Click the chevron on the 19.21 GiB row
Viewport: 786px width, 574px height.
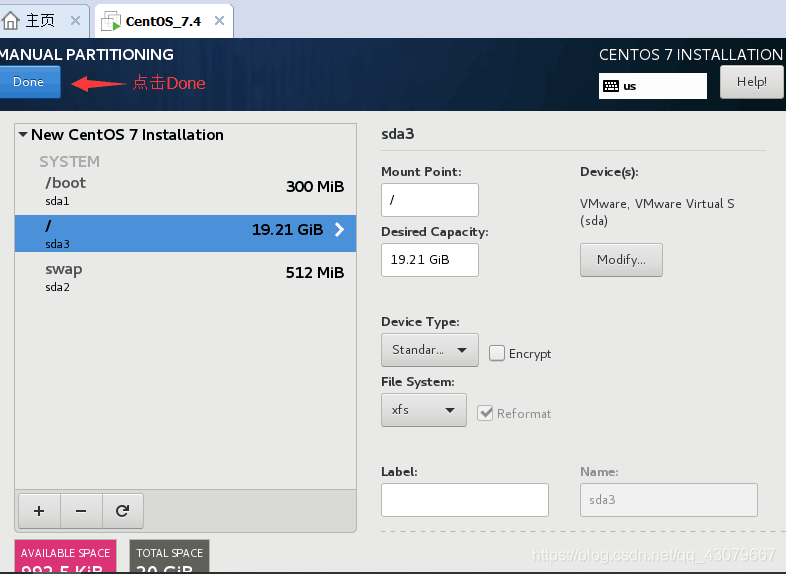tap(339, 230)
